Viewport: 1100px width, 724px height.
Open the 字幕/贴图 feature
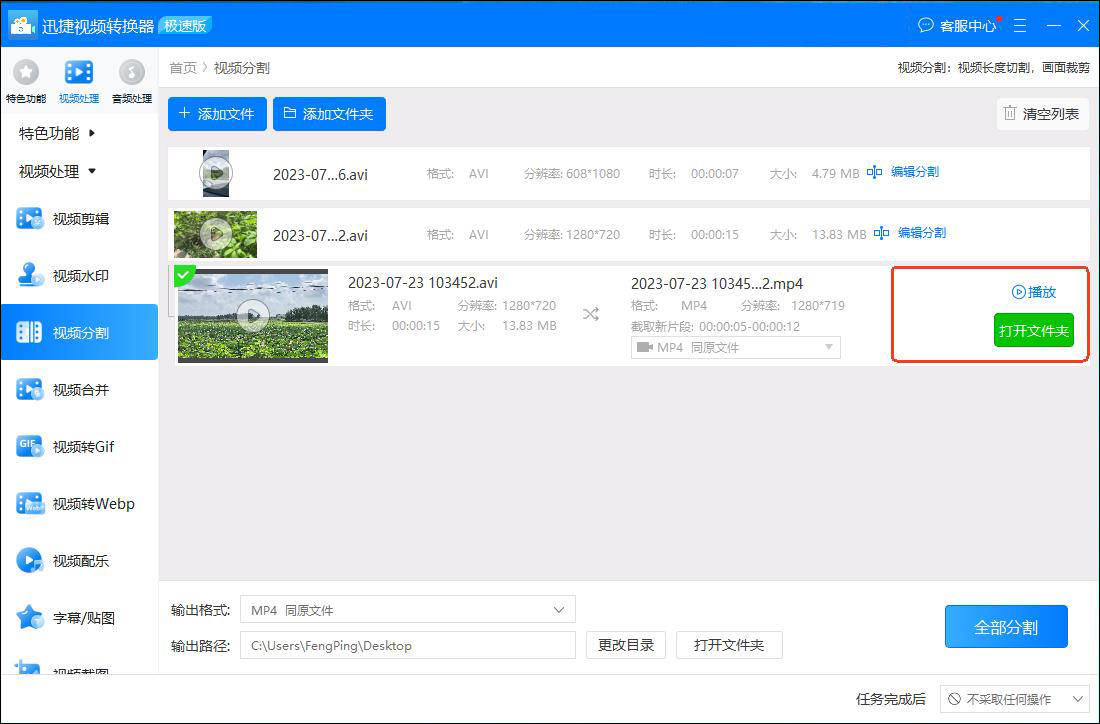[x=80, y=617]
